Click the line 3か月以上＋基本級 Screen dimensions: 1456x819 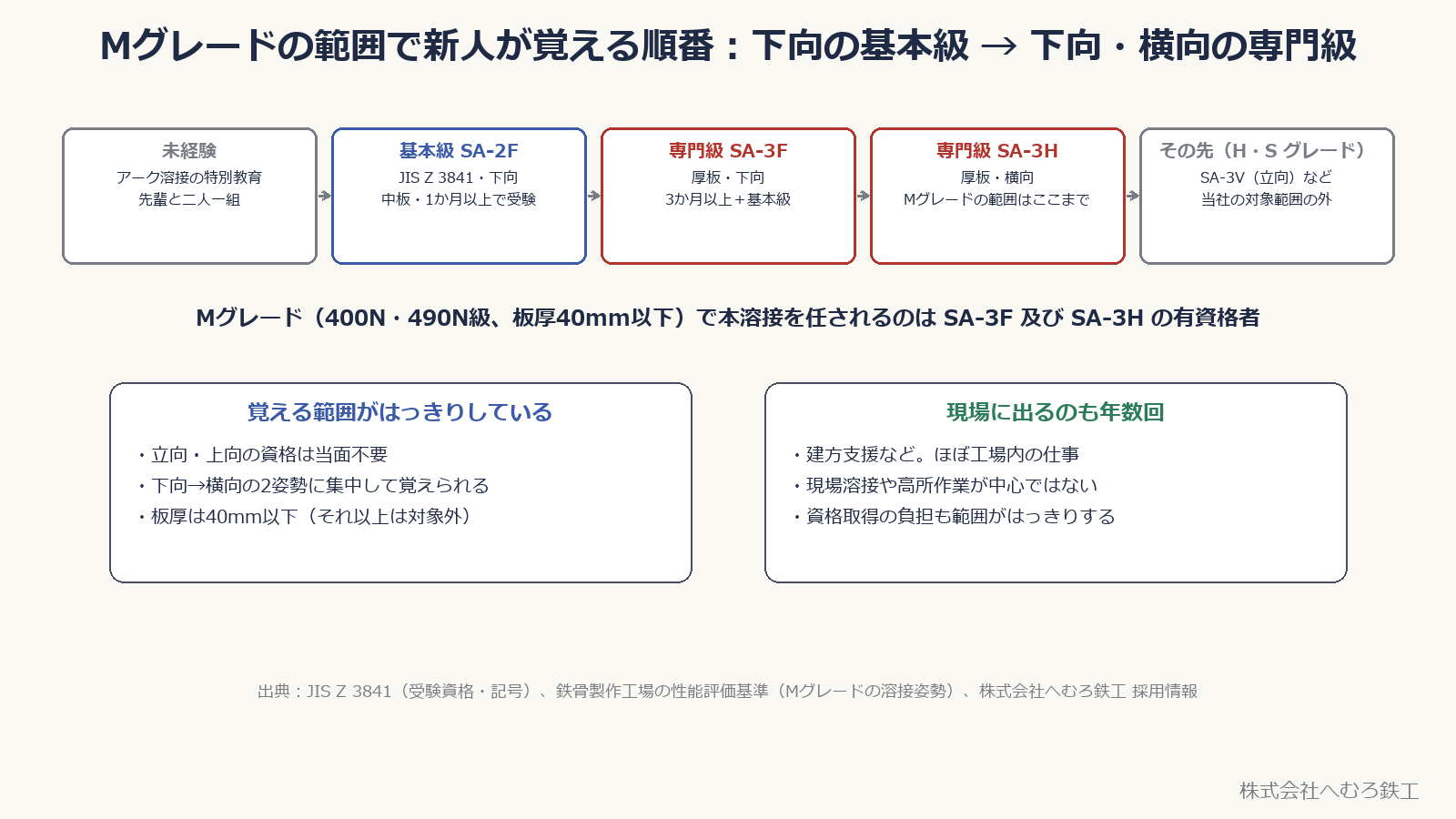point(728,199)
